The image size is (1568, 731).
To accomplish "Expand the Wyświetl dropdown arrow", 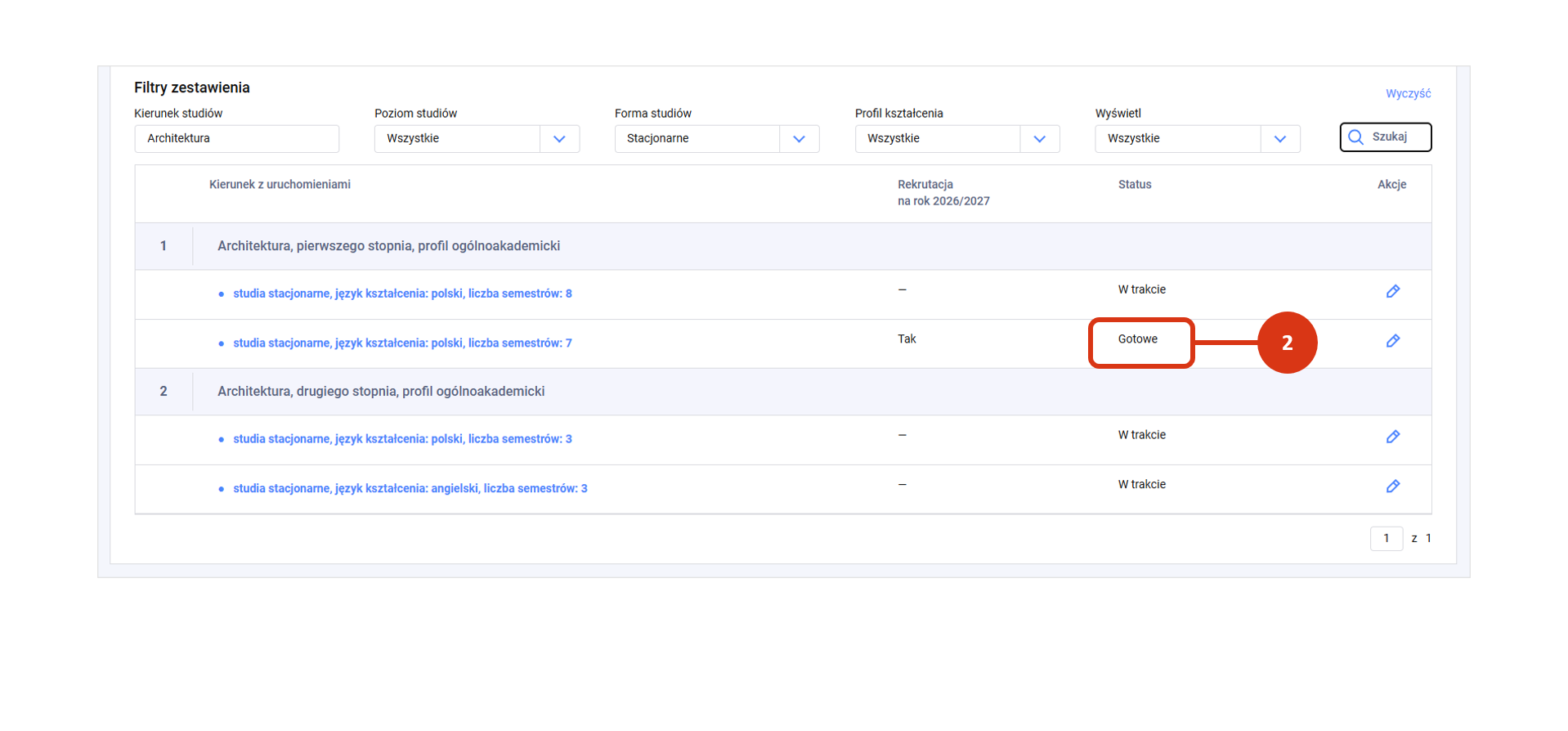I will pyautogui.click(x=1279, y=139).
